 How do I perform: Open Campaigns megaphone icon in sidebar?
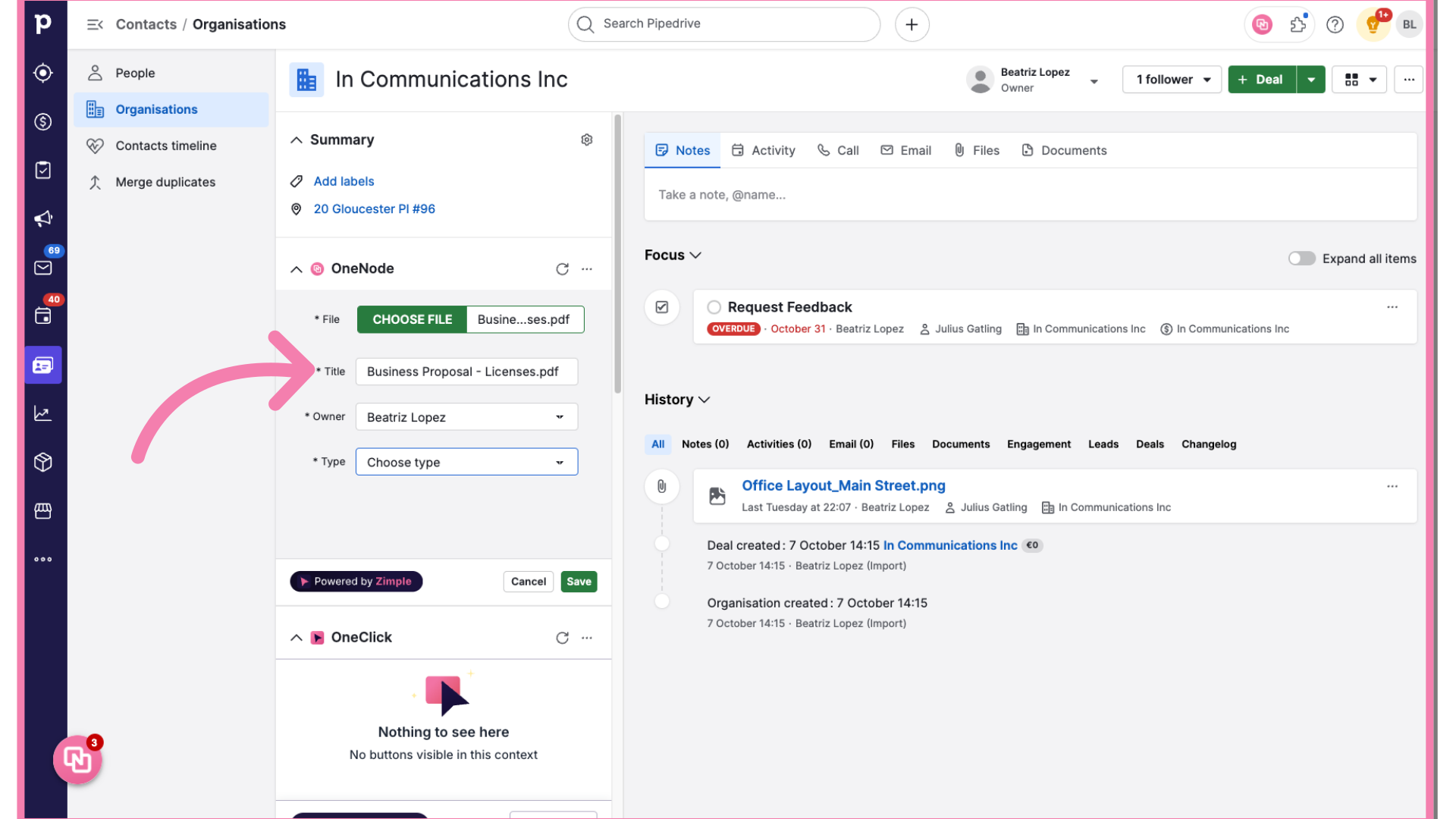coord(43,219)
